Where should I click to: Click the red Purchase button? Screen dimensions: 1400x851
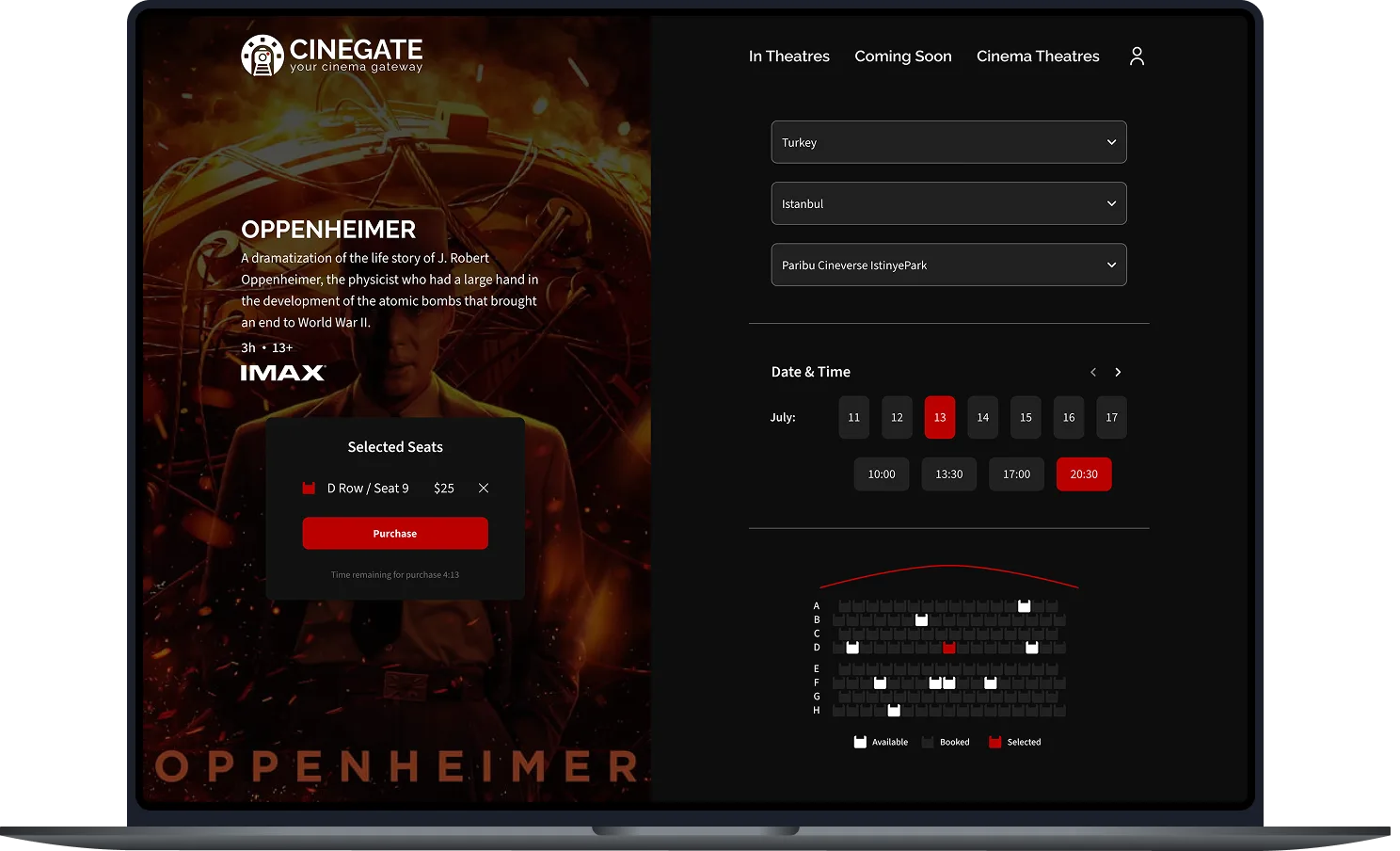point(395,533)
